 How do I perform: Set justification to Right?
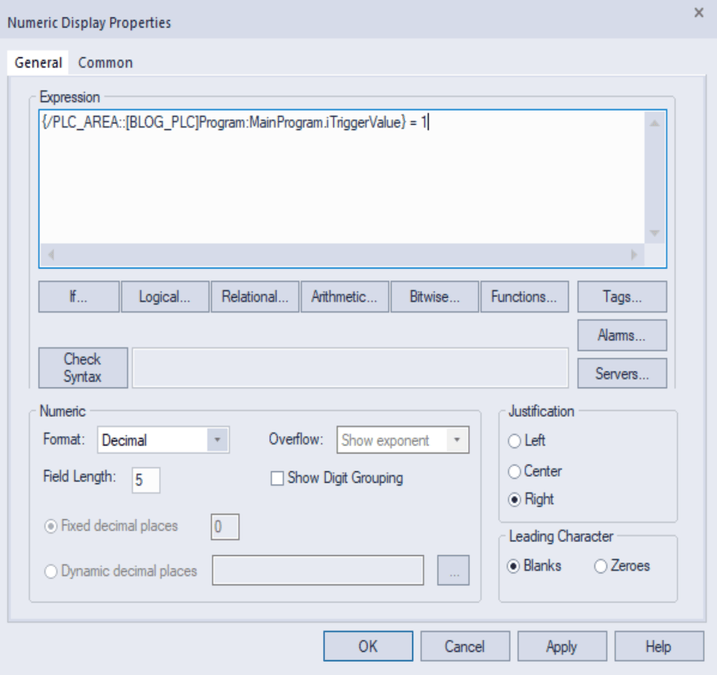tap(514, 499)
